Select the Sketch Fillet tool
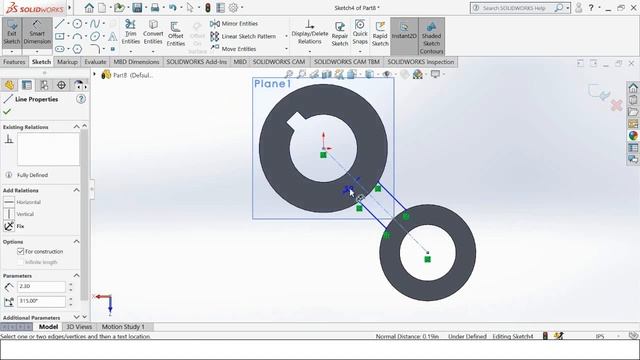This screenshot has height=360, width=640. (x=95, y=49)
